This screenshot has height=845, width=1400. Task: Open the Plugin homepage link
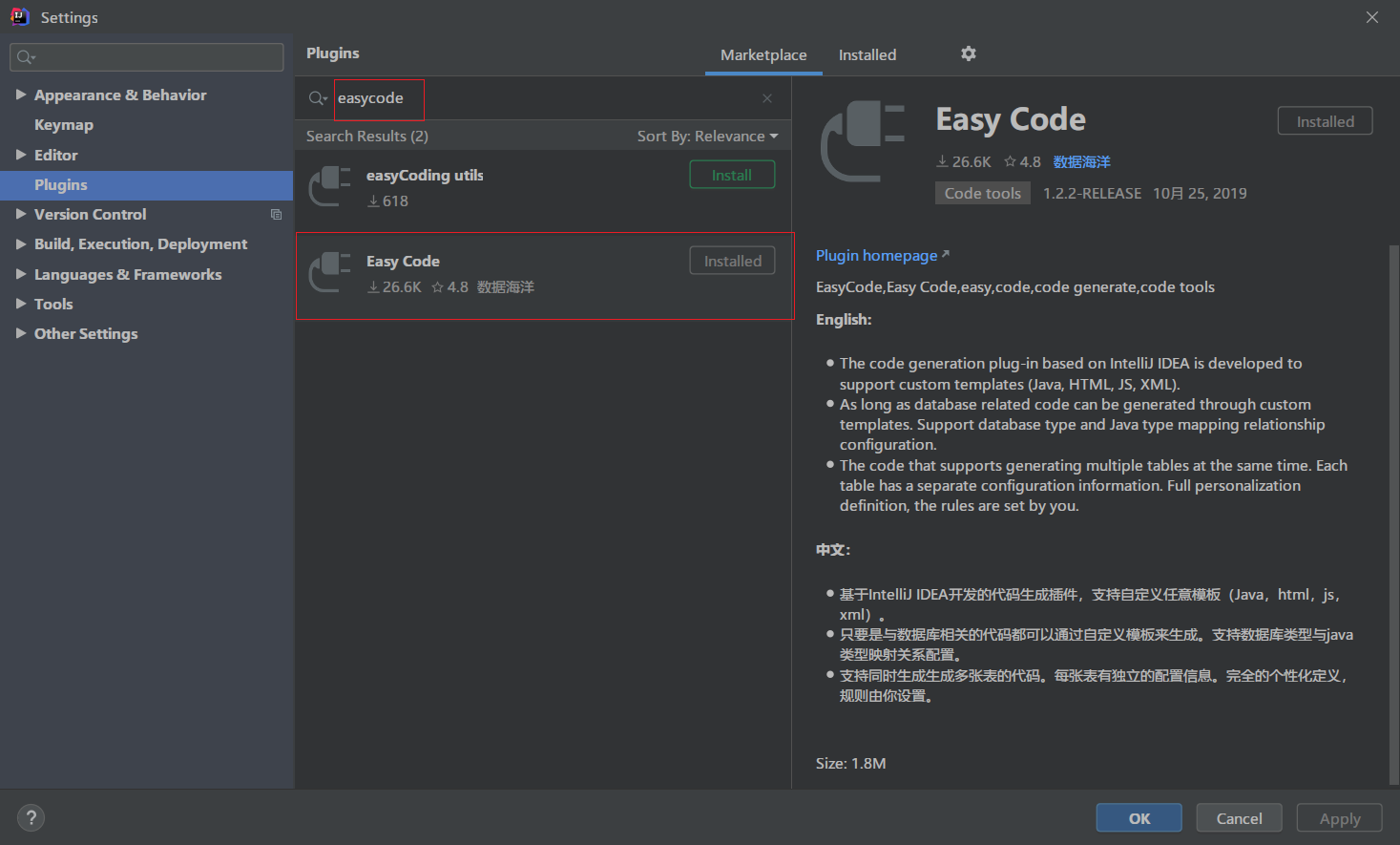[876, 255]
